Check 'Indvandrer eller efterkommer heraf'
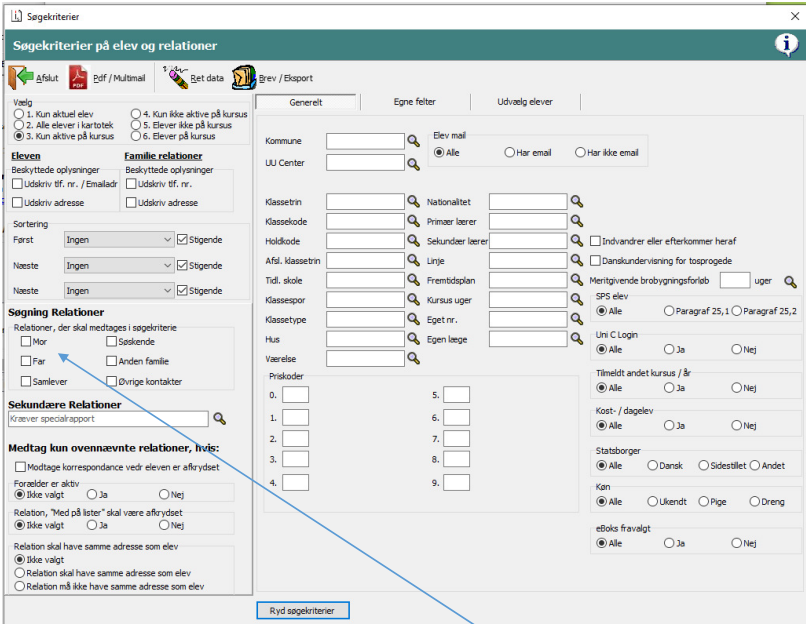 click(595, 241)
